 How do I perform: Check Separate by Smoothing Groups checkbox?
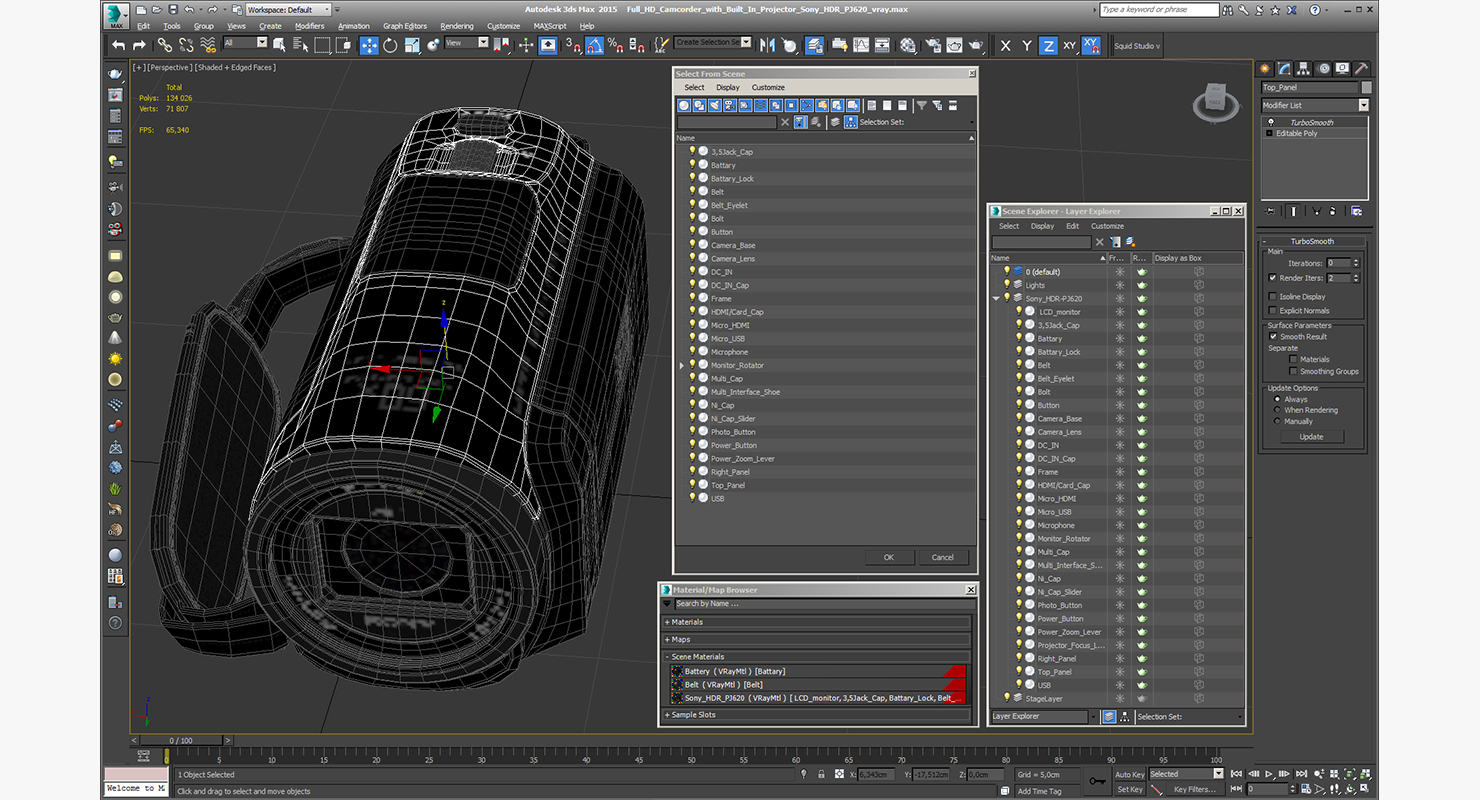[1293, 371]
